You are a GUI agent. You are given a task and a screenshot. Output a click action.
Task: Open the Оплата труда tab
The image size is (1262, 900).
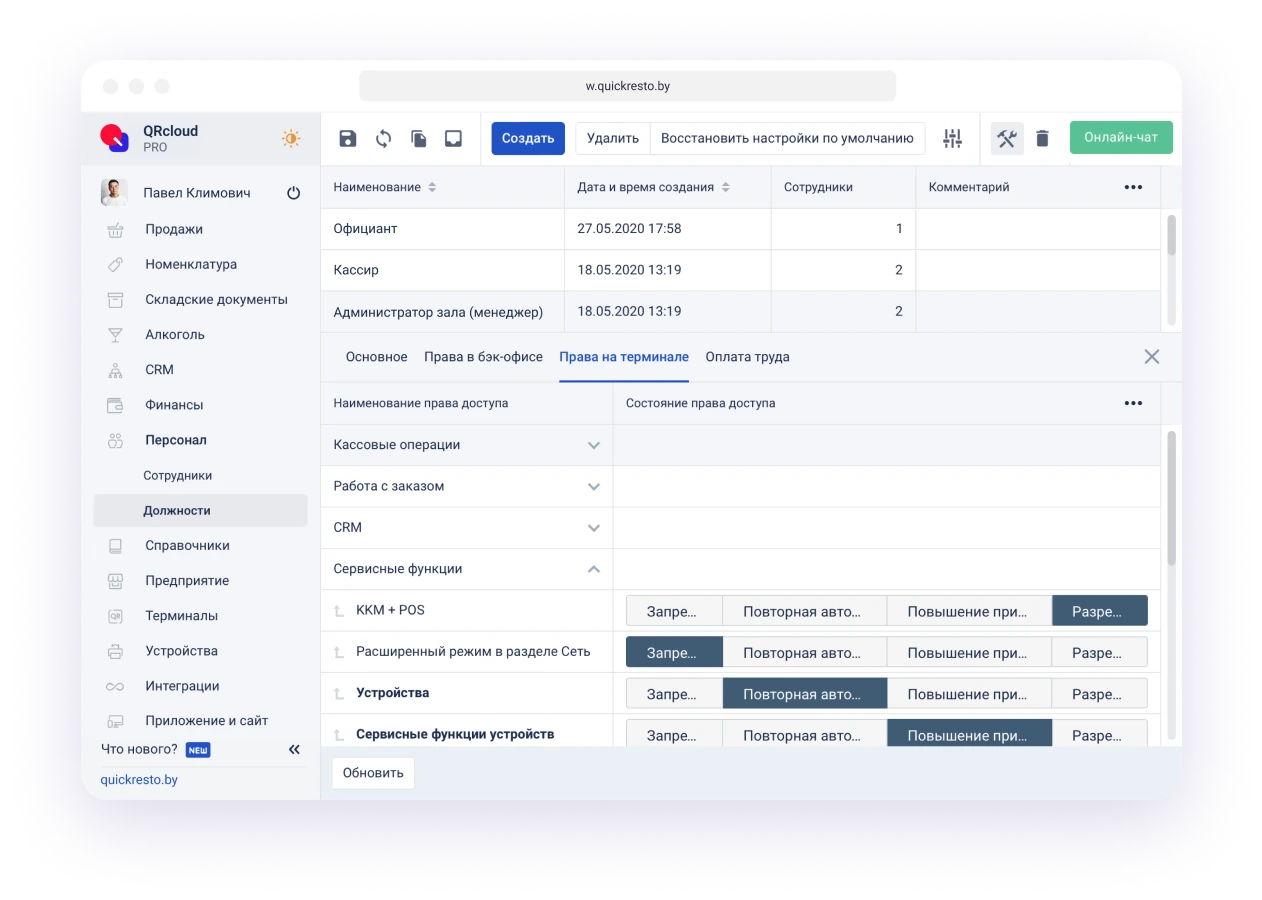pos(747,357)
